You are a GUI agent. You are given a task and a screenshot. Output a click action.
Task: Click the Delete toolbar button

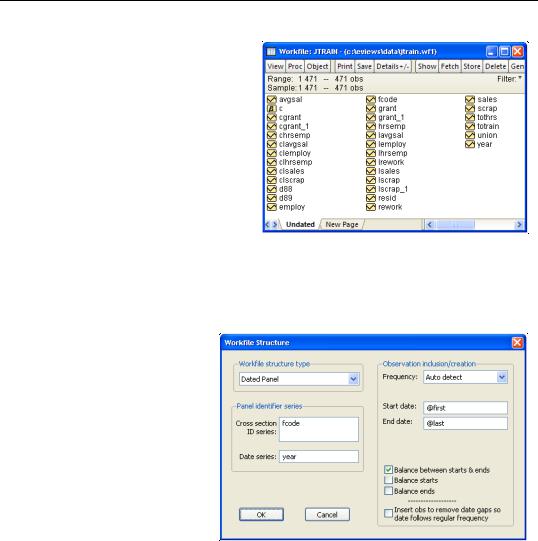496,66
